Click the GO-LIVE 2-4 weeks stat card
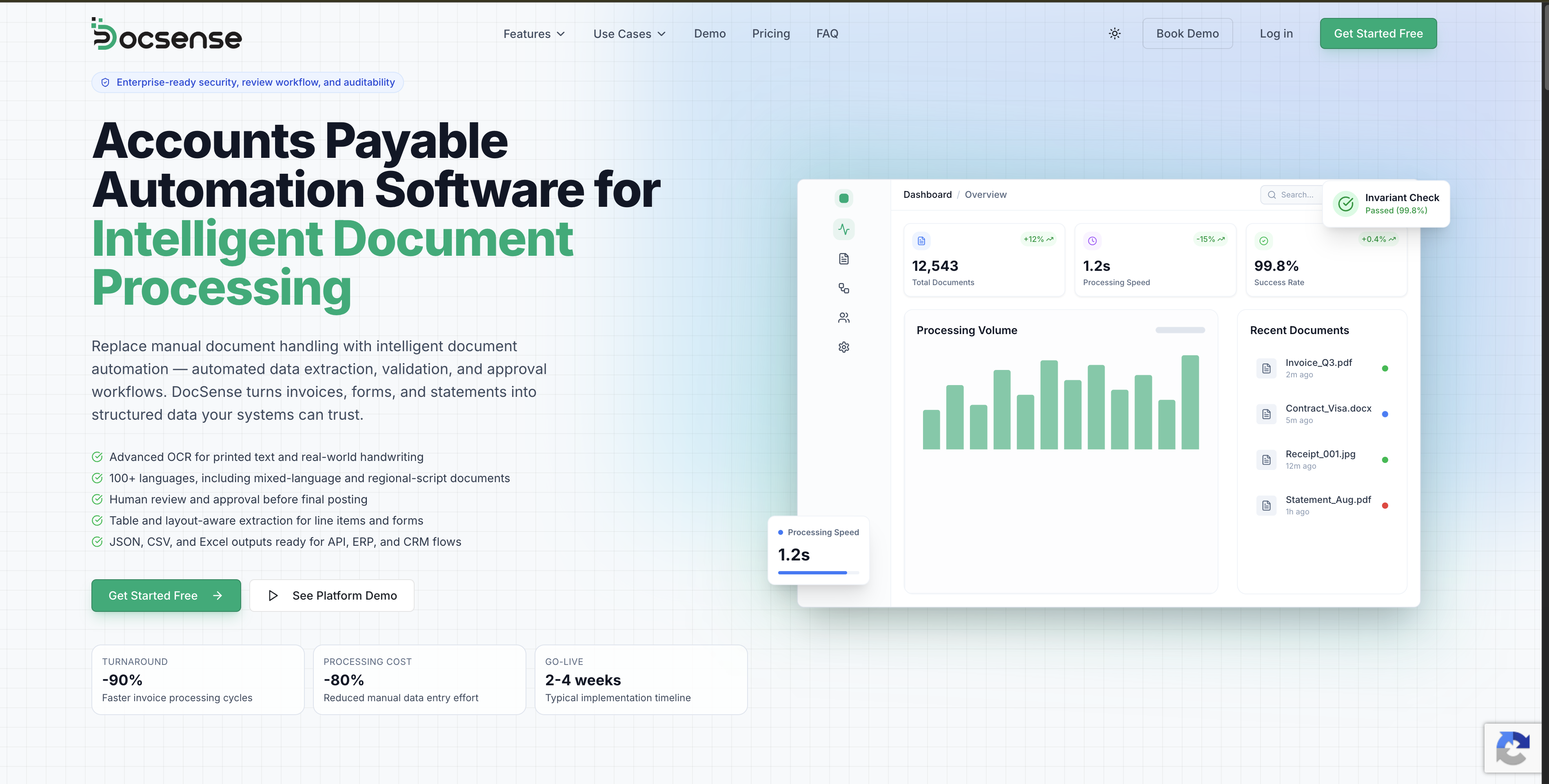Image resolution: width=1549 pixels, height=784 pixels. click(640, 680)
